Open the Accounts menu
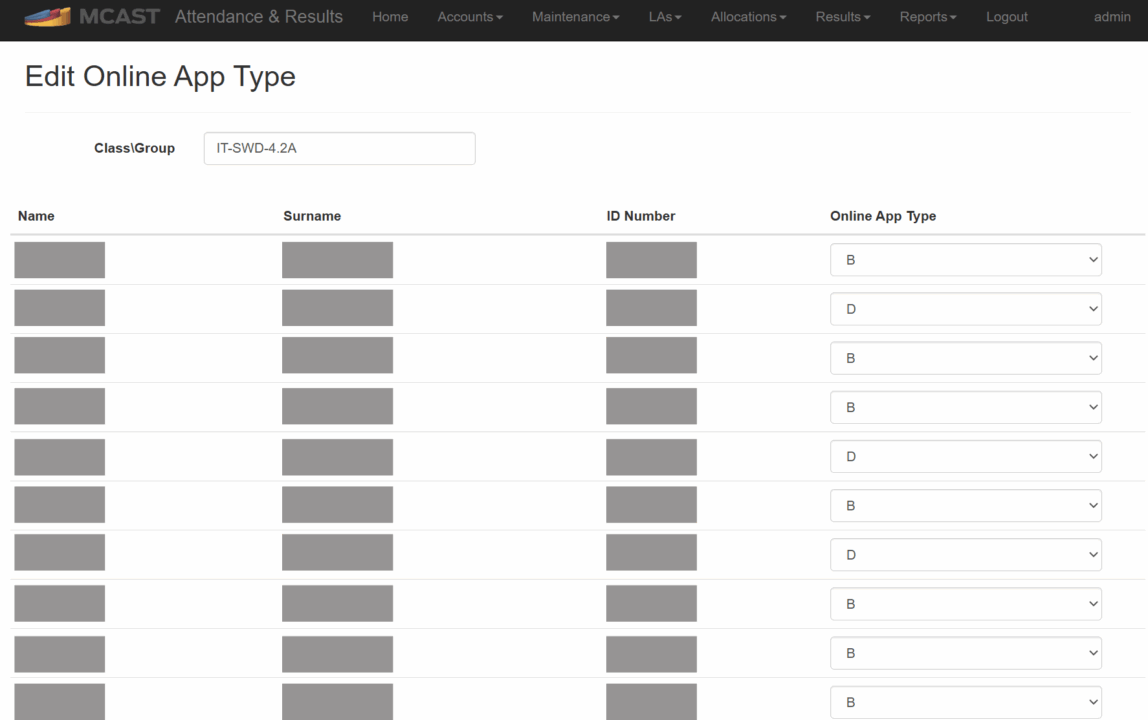 pyautogui.click(x=470, y=17)
